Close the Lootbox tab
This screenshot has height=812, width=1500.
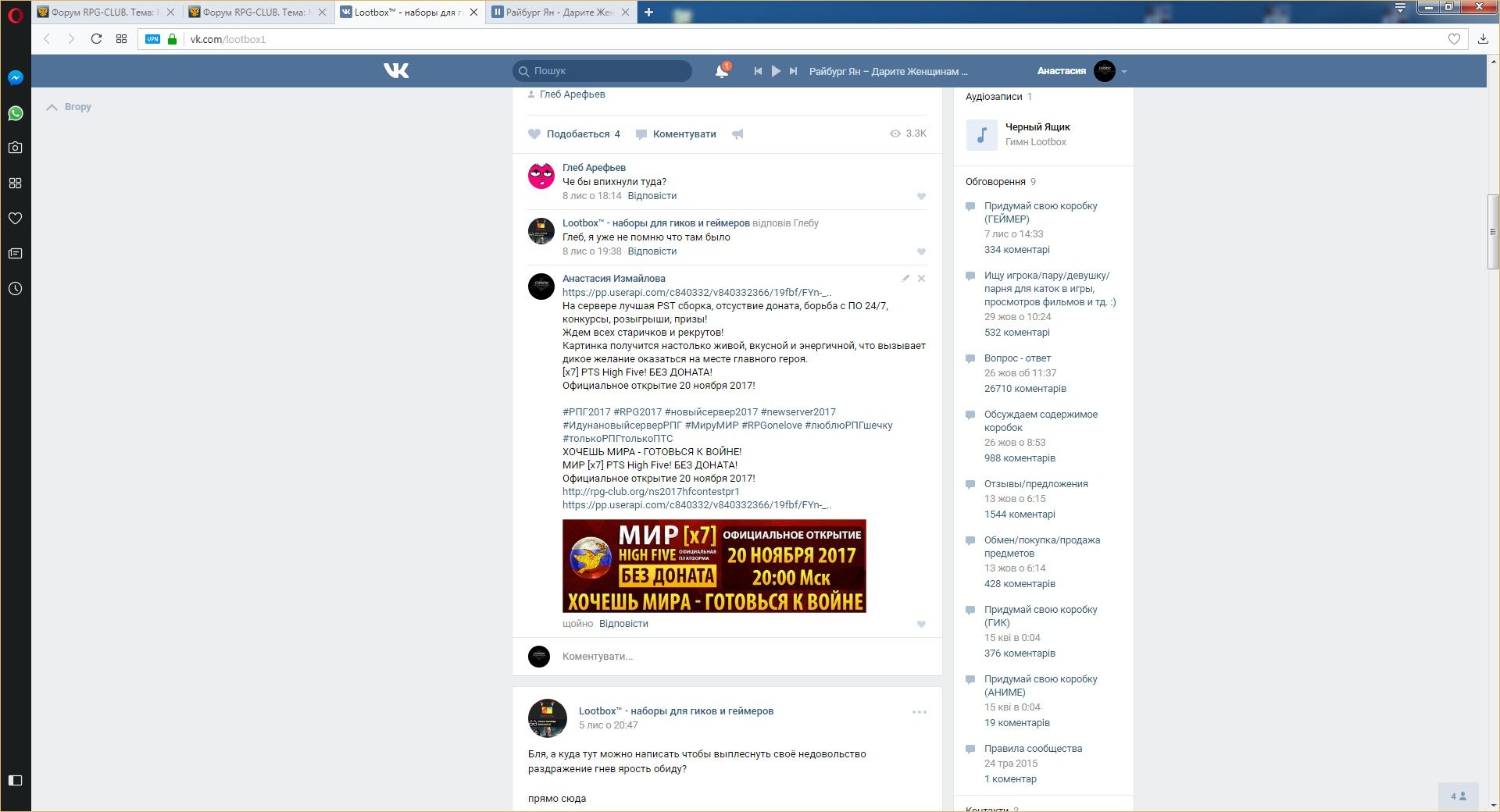(473, 12)
